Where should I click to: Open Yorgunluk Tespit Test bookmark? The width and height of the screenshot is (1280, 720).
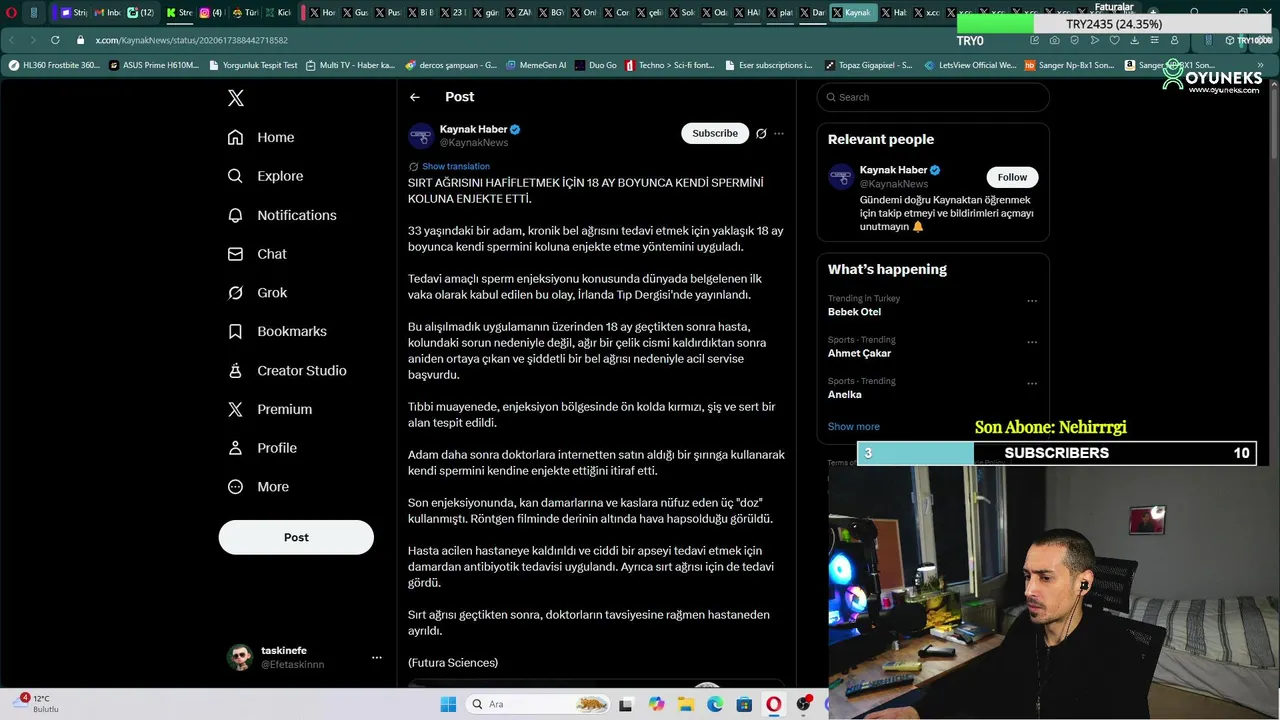point(253,65)
